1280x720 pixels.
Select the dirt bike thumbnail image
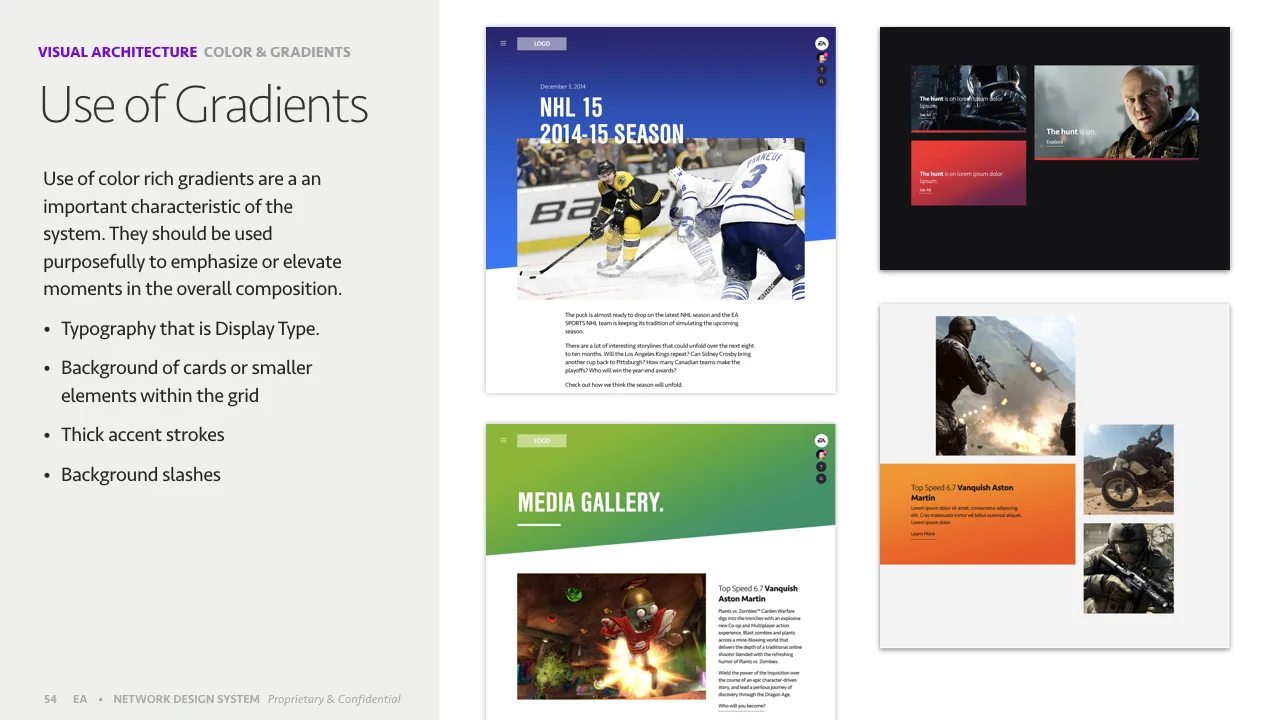click(1128, 470)
